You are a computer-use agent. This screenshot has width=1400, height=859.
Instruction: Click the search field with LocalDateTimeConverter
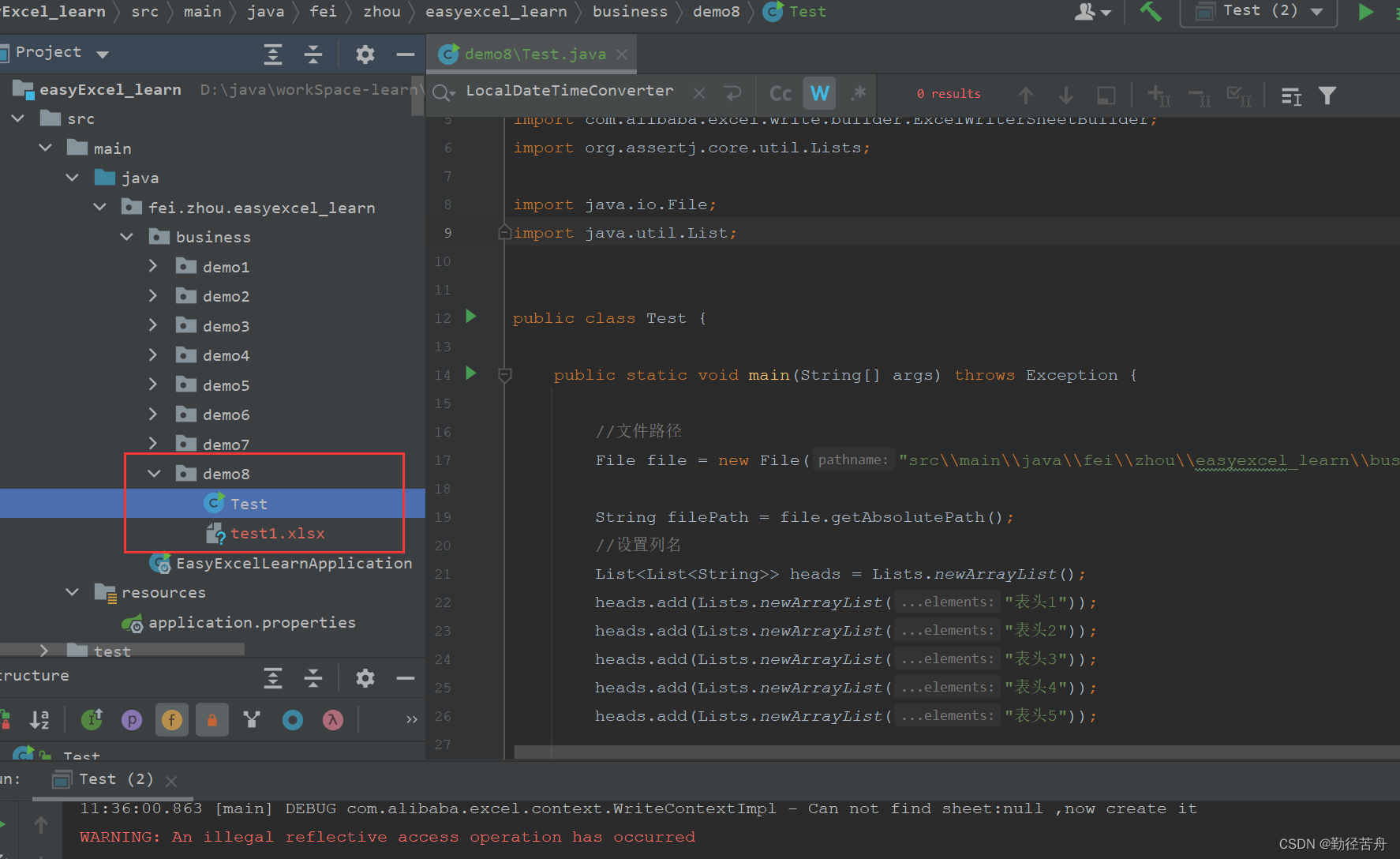[x=570, y=91]
